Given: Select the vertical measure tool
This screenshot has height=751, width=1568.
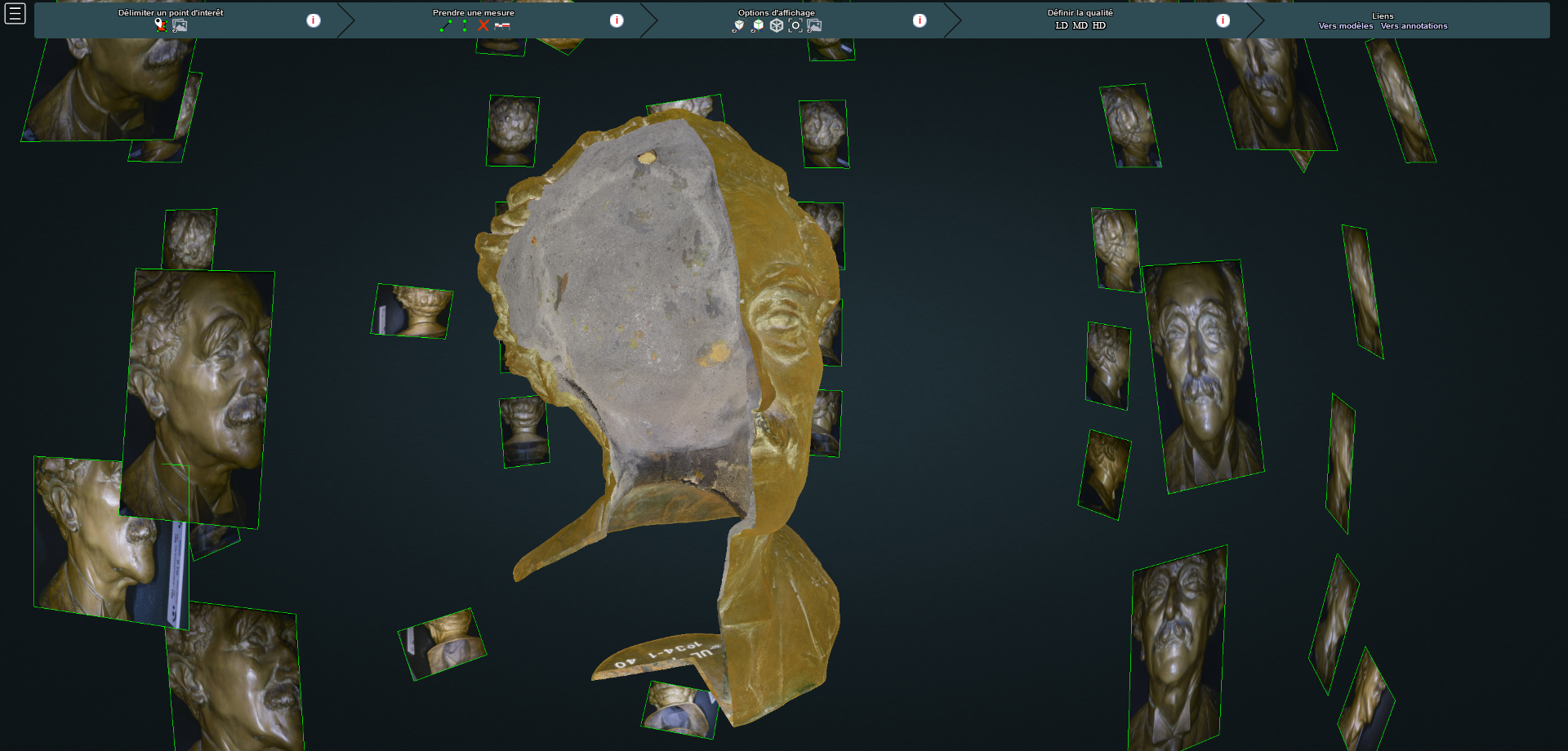Looking at the screenshot, I should tap(465, 25).
